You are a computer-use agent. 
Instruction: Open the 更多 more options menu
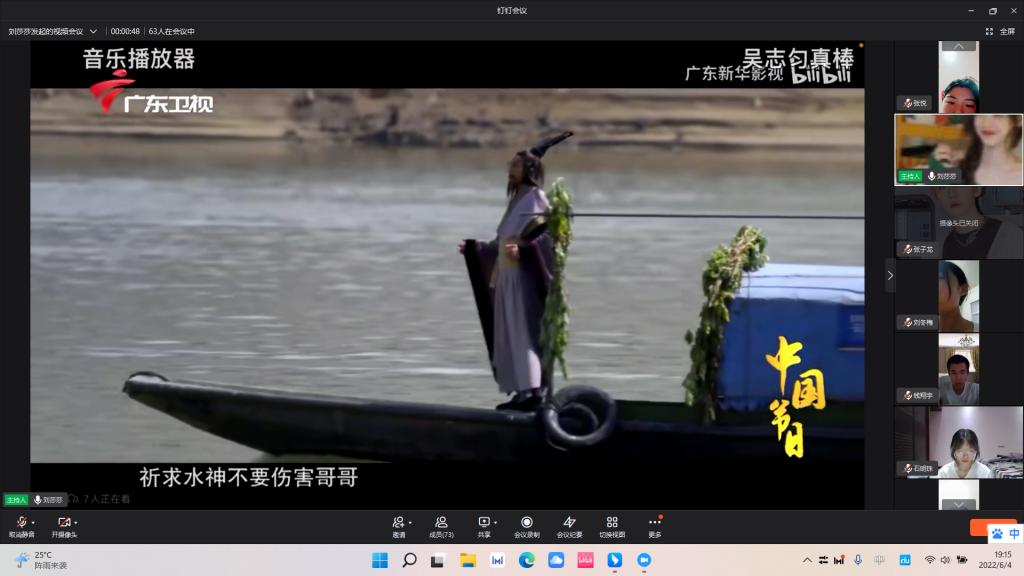click(x=655, y=522)
